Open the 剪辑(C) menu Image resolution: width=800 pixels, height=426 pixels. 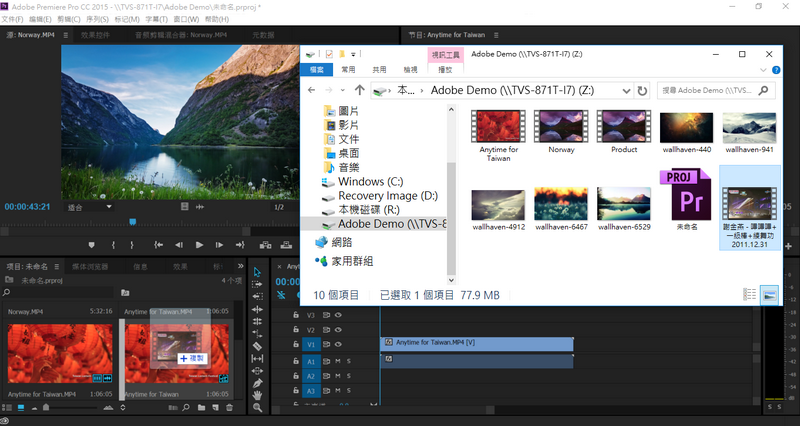point(68,19)
